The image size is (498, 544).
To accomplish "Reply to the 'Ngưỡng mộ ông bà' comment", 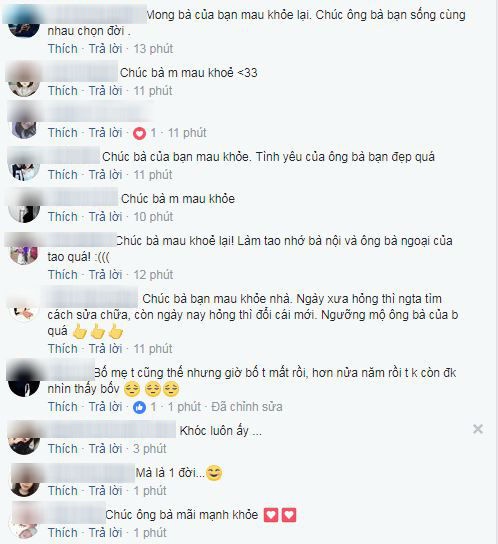I will click(105, 349).
